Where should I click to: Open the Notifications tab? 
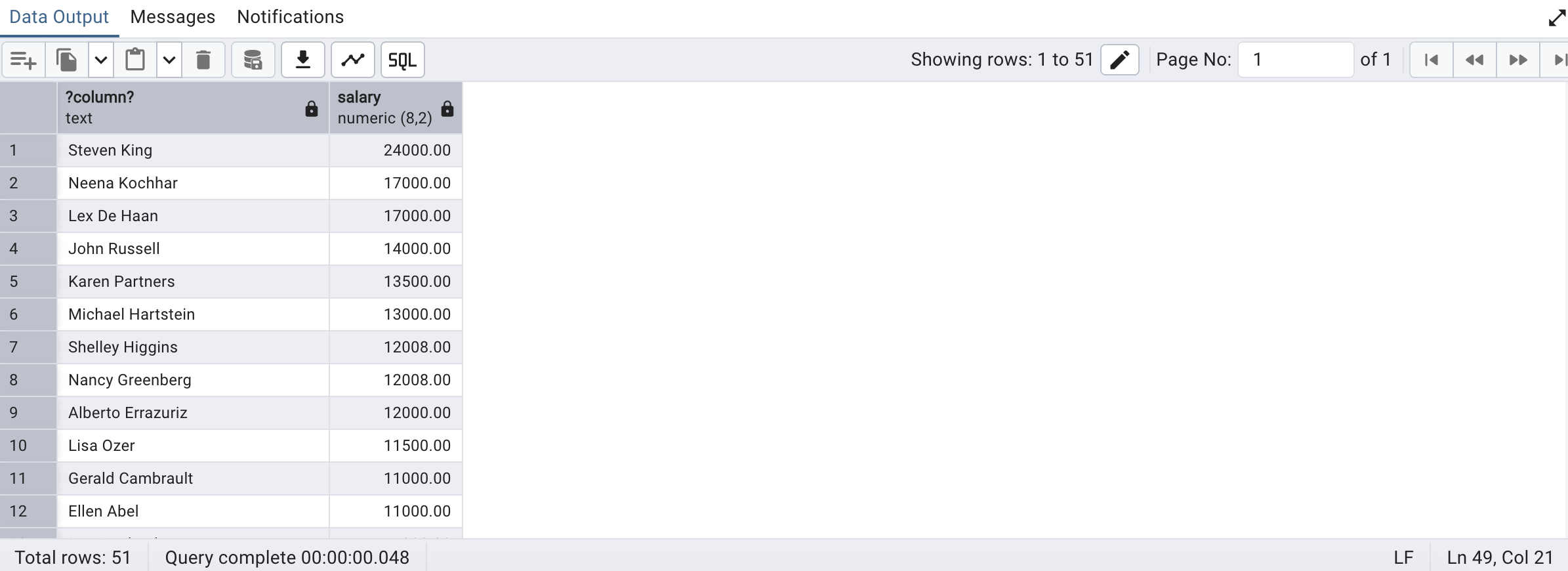coord(290,17)
